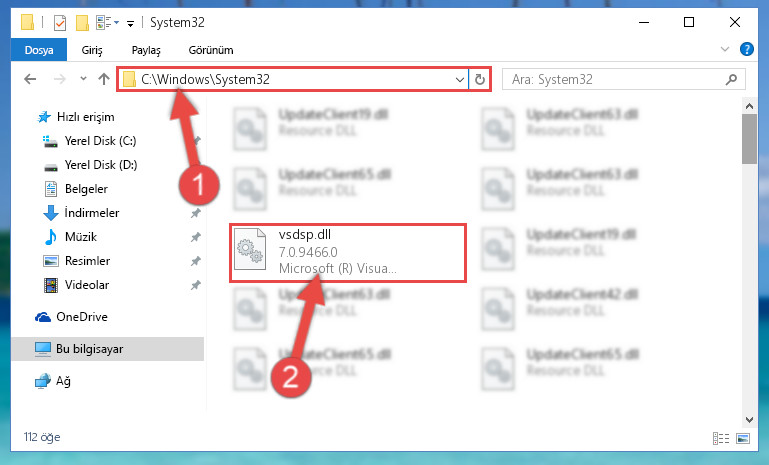Open the Paylaş ribbon tab
The height and width of the screenshot is (465, 769).
tap(146, 50)
